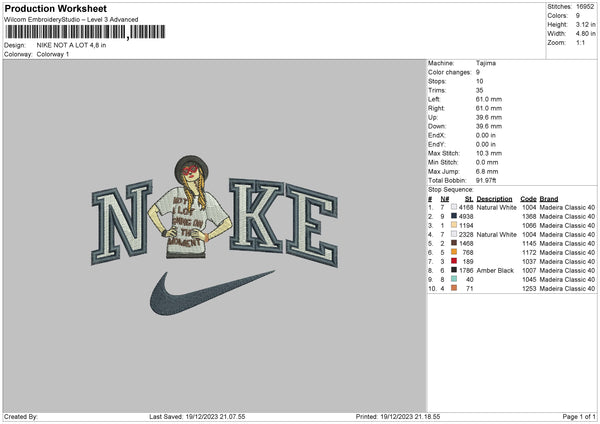Screen dimensions: 600x424
Task: Select the navy blue swatch for code 1368
Action: click(454, 216)
